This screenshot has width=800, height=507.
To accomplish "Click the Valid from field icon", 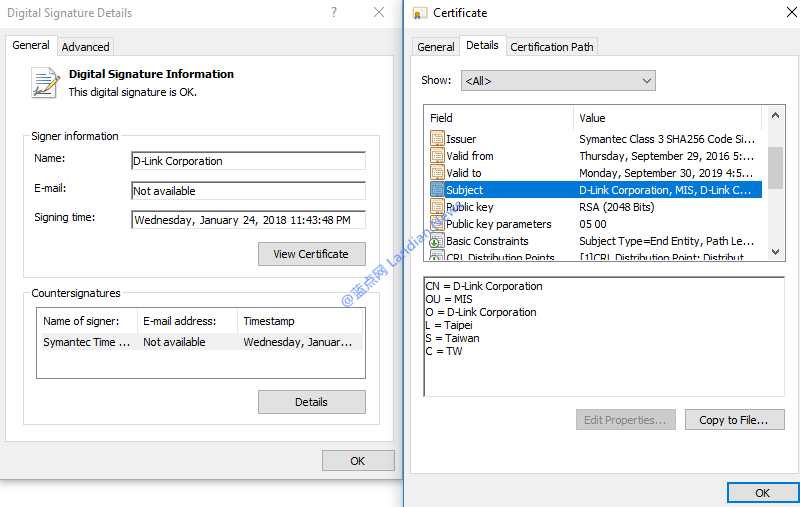I will [437, 156].
